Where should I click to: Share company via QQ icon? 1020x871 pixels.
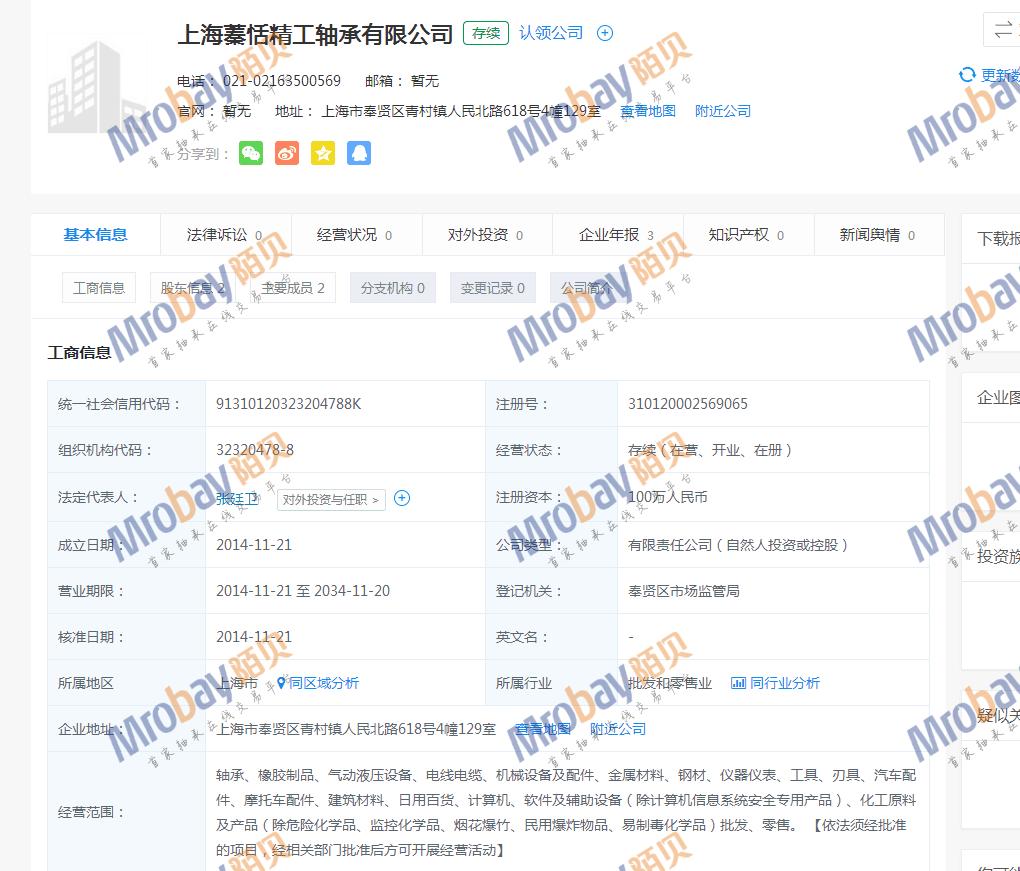(x=359, y=153)
